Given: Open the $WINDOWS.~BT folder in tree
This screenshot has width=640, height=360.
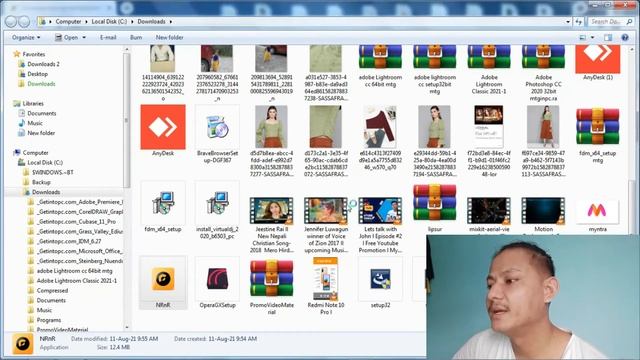Looking at the screenshot, I should (x=53, y=172).
